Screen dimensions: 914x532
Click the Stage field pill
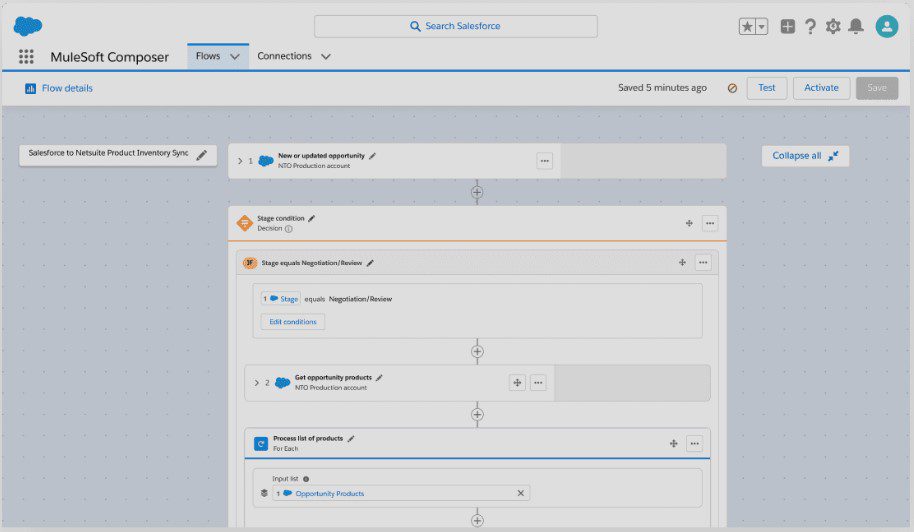point(281,299)
